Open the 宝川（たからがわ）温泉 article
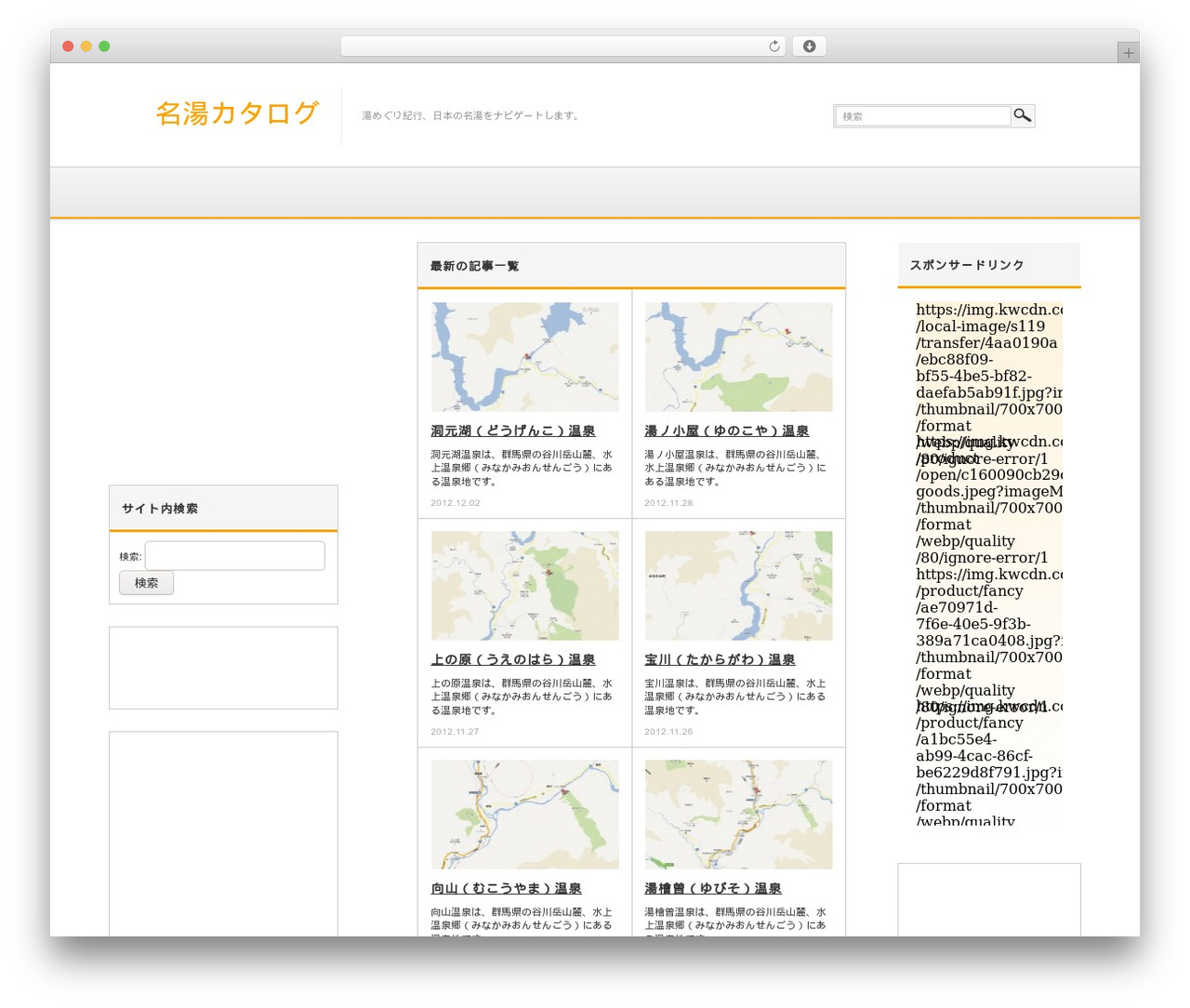This screenshot has width=1190, height=1008. point(720,660)
